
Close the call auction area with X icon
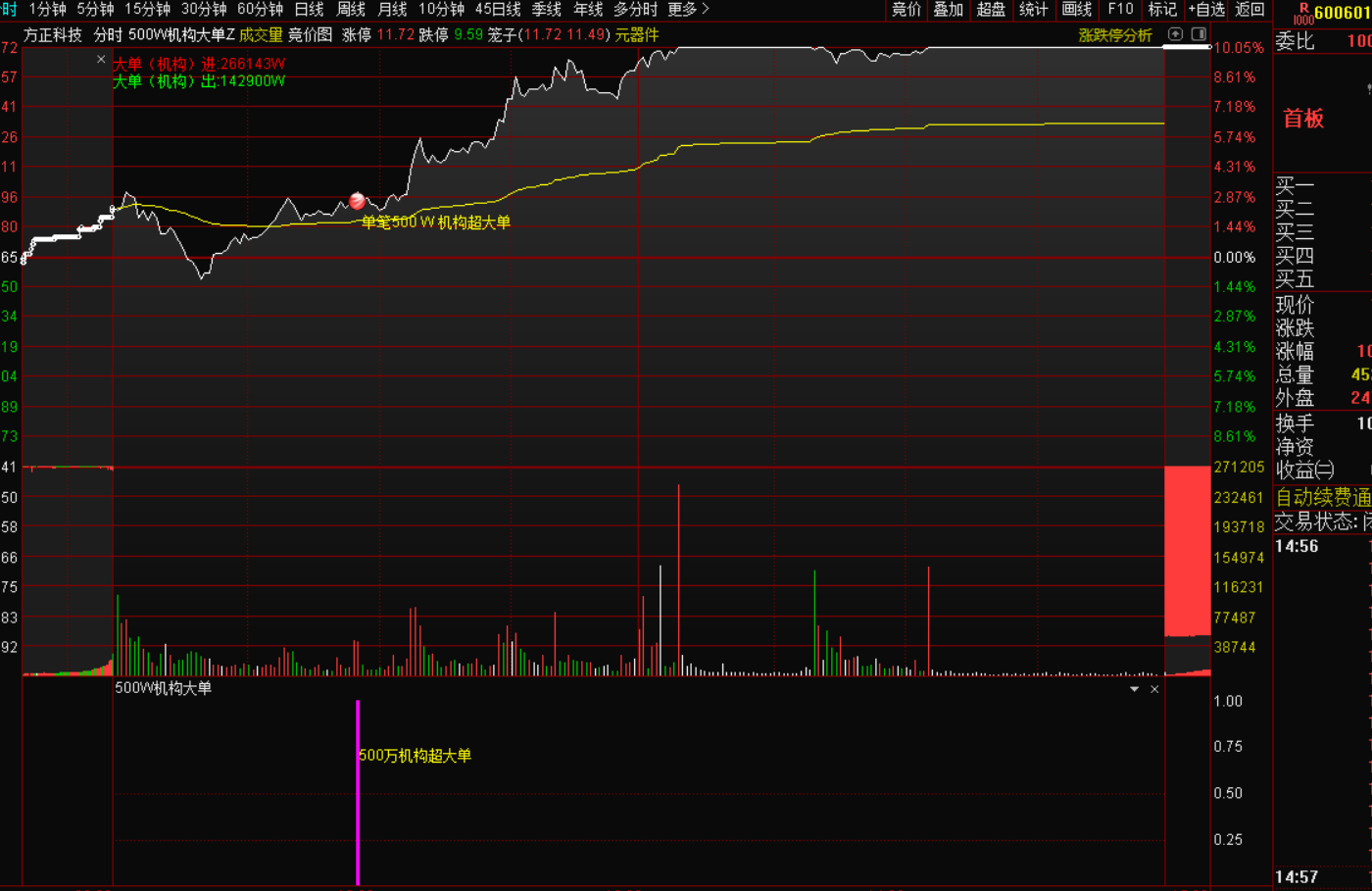(x=101, y=60)
